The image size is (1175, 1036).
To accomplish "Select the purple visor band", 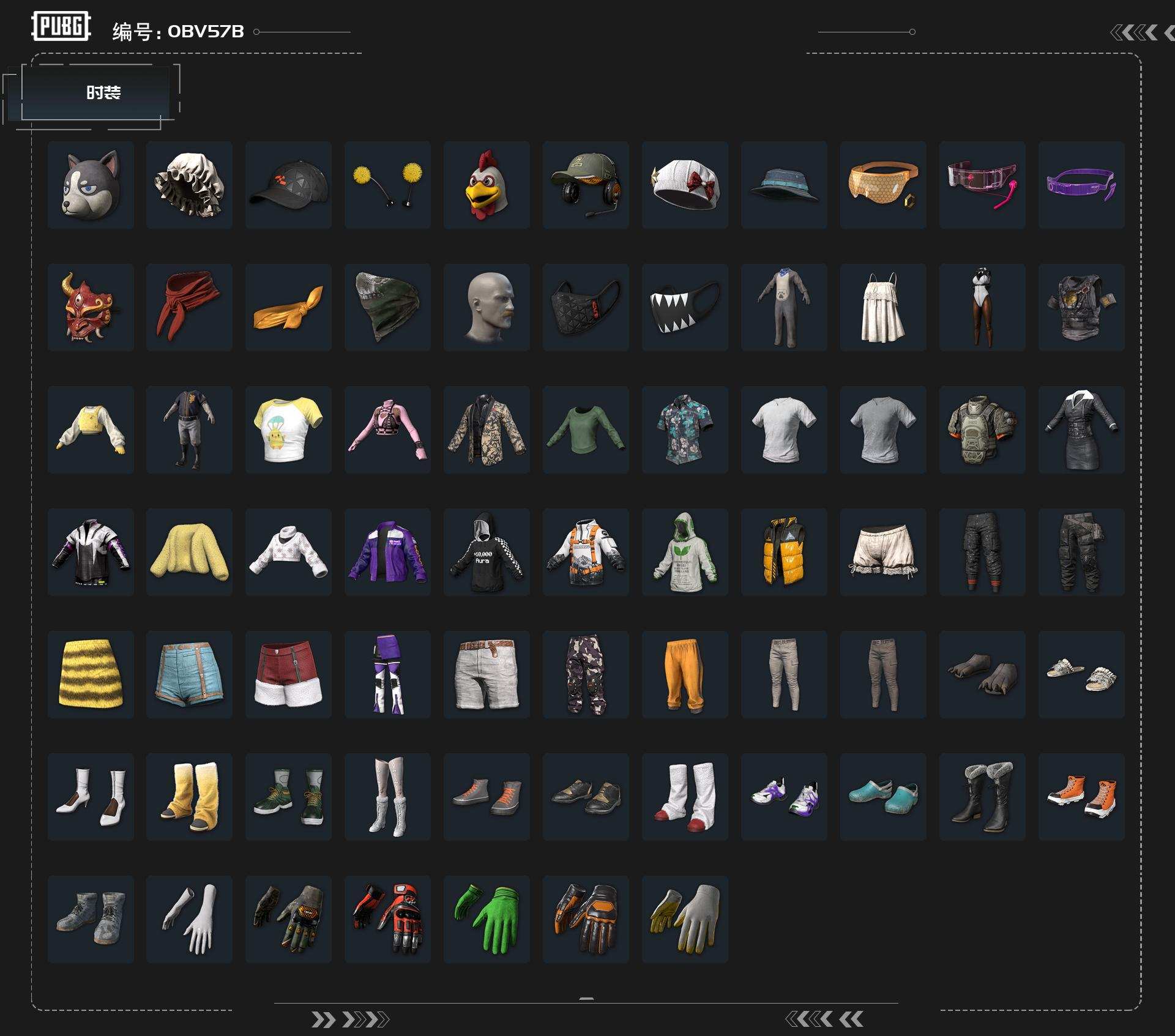I will pyautogui.click(x=1082, y=185).
